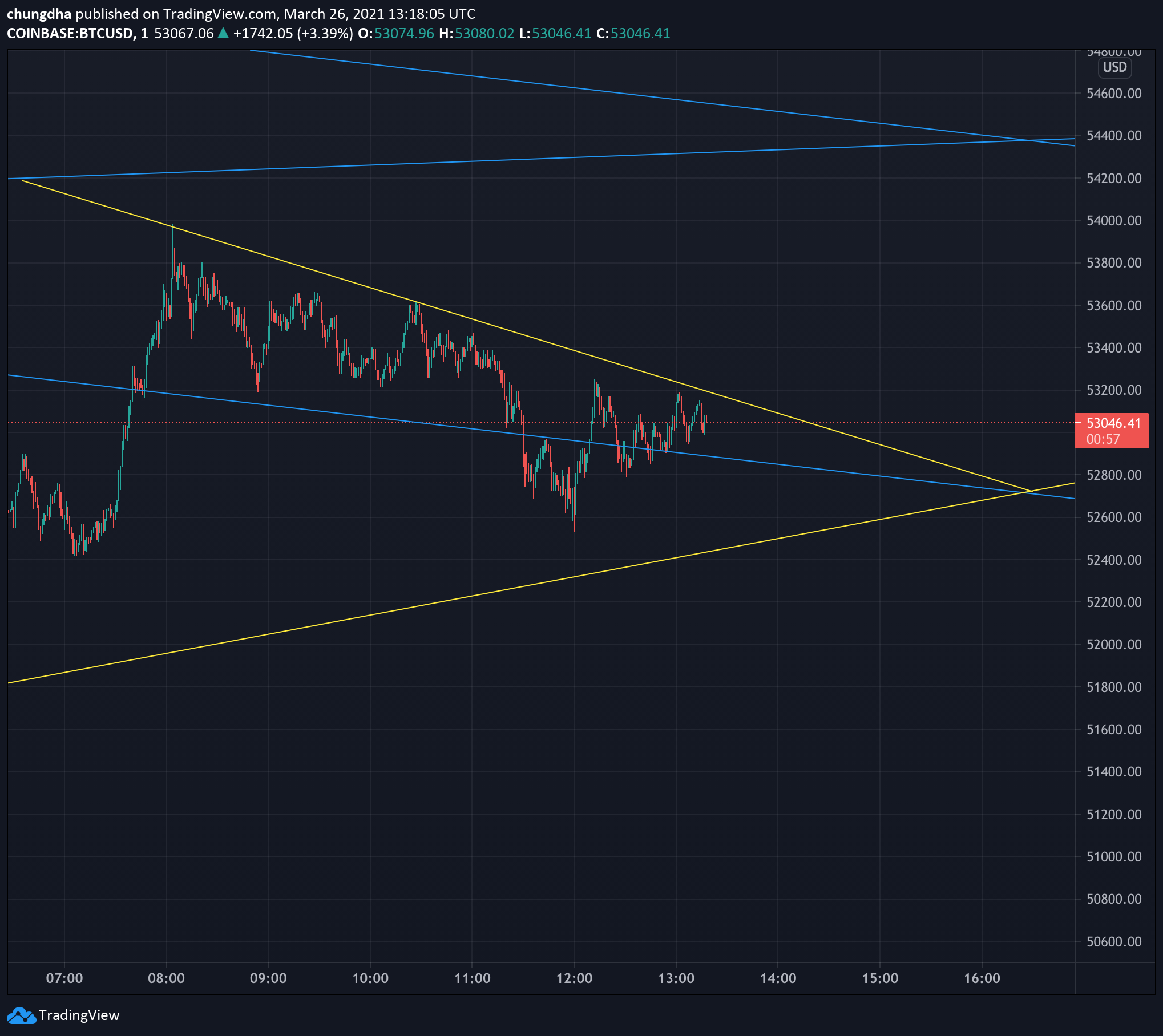Click the 52800.00 price axis label
1163x1036 pixels.
(1114, 475)
